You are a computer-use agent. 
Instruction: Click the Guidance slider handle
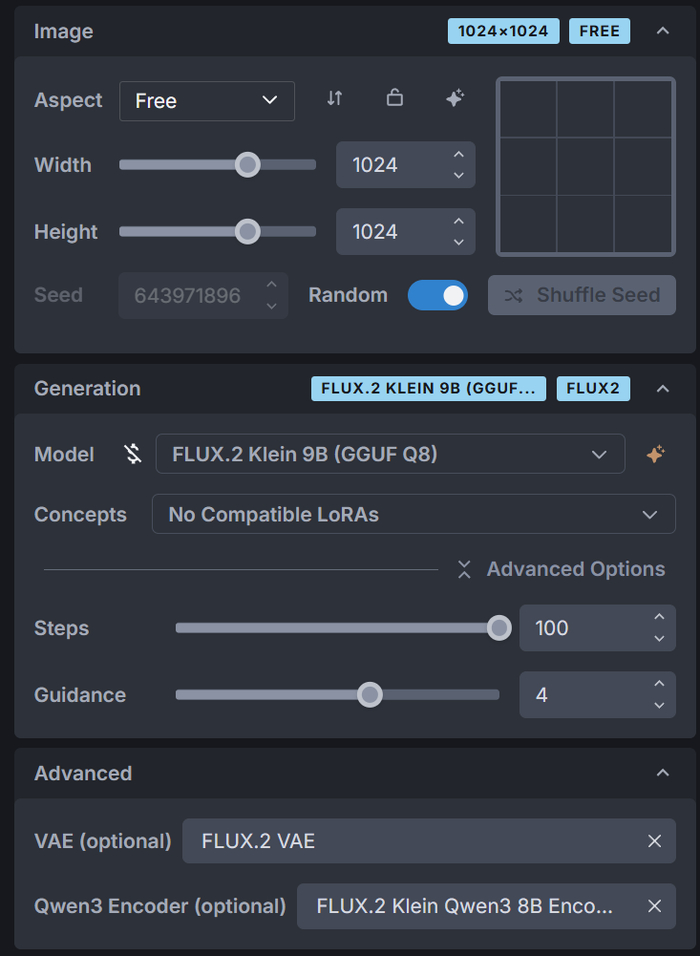(370, 695)
